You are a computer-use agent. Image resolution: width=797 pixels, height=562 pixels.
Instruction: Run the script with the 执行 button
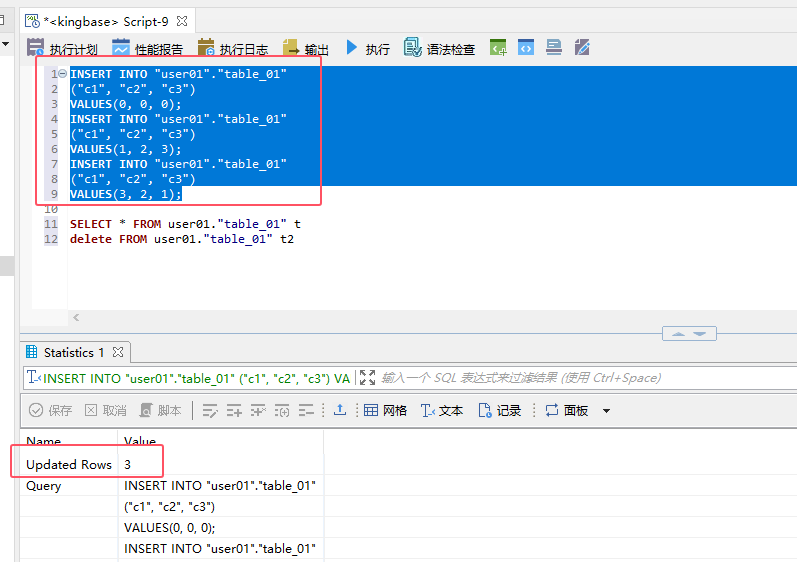(x=367, y=48)
